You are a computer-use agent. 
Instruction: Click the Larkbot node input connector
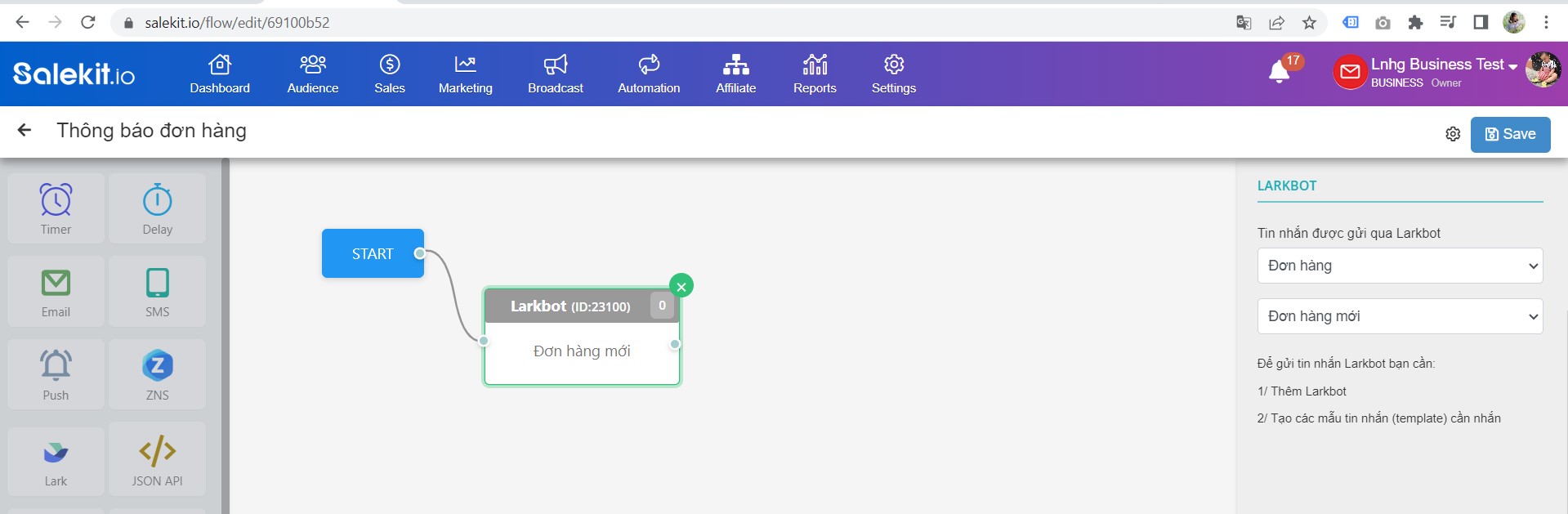(484, 341)
